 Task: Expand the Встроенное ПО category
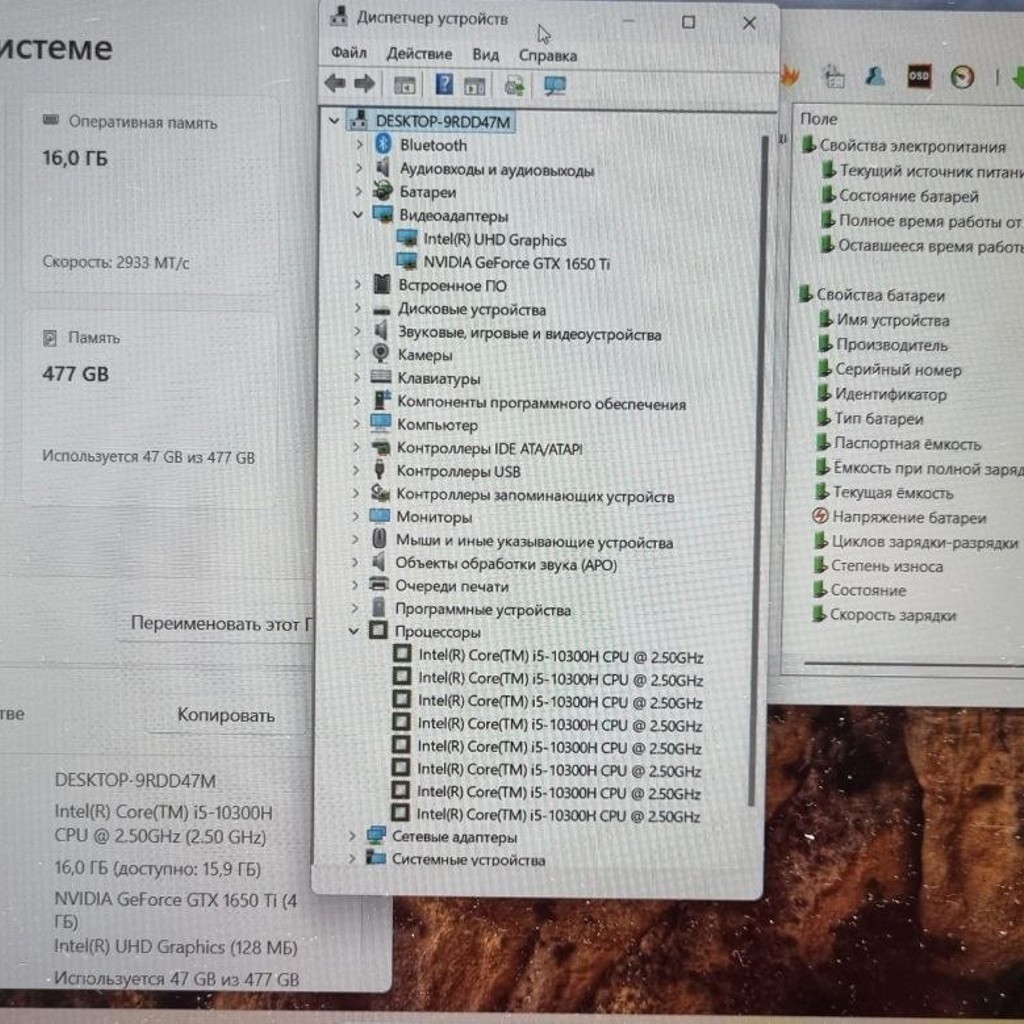click(x=357, y=285)
